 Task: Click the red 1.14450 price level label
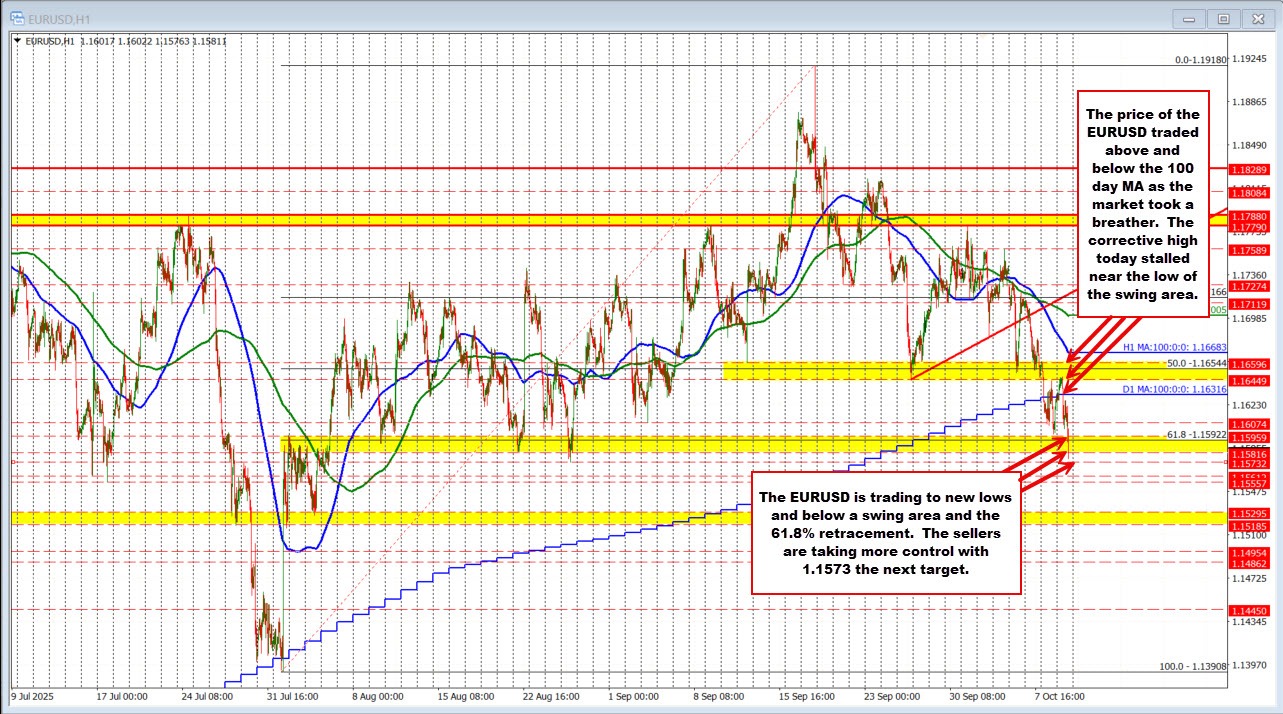click(x=1249, y=610)
